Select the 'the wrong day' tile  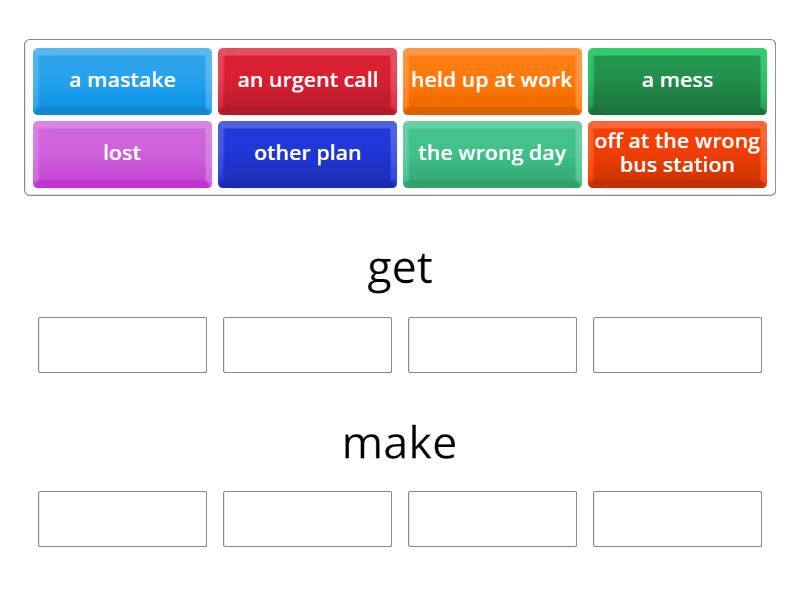click(492, 154)
